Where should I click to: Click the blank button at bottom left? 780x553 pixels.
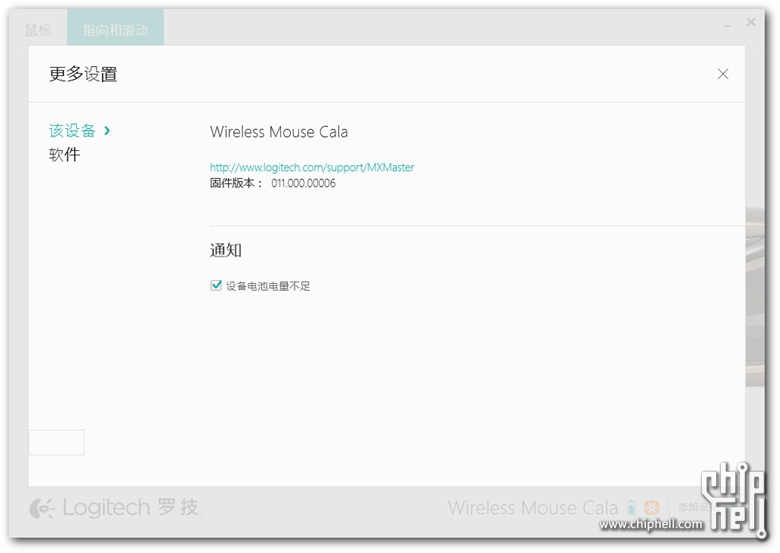[56, 442]
